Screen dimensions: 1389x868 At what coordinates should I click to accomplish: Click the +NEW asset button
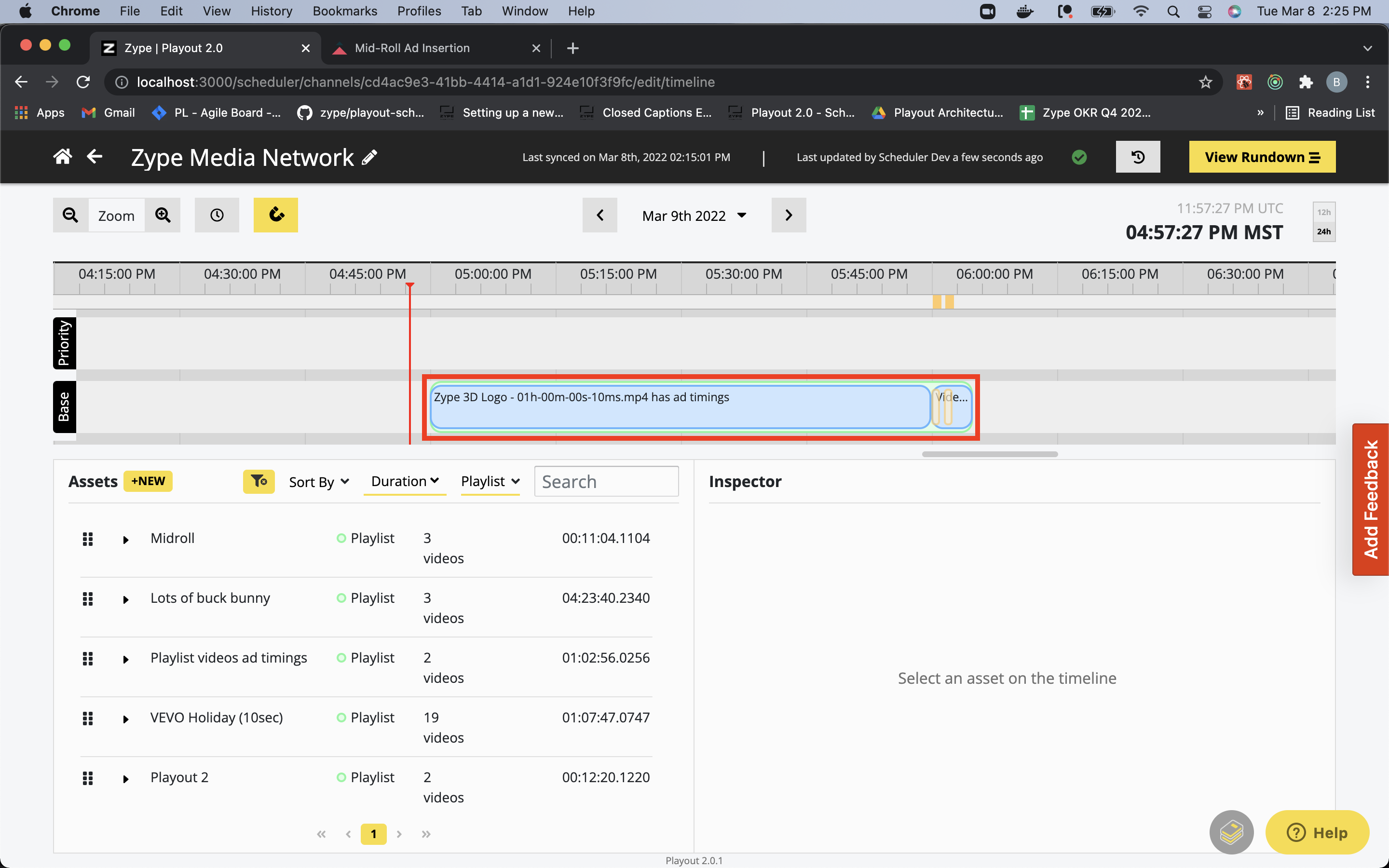tap(148, 481)
